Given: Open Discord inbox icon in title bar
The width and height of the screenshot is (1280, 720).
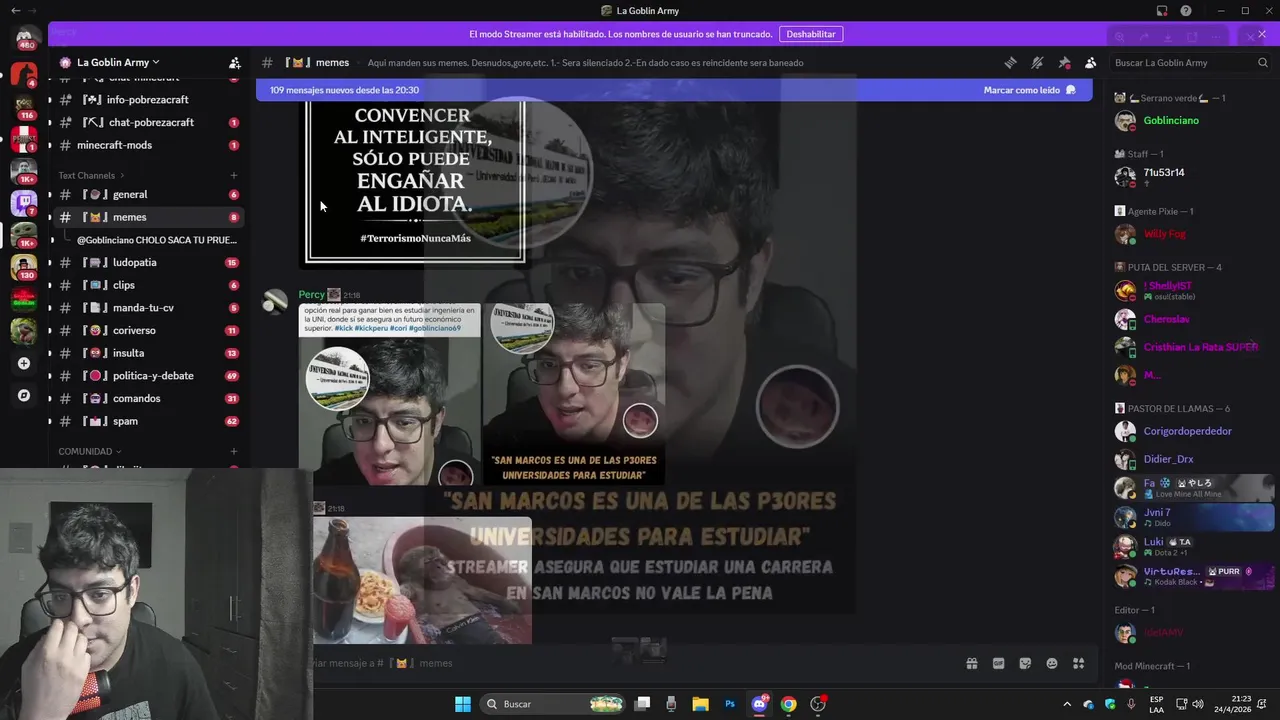Looking at the screenshot, I should tap(1162, 11).
